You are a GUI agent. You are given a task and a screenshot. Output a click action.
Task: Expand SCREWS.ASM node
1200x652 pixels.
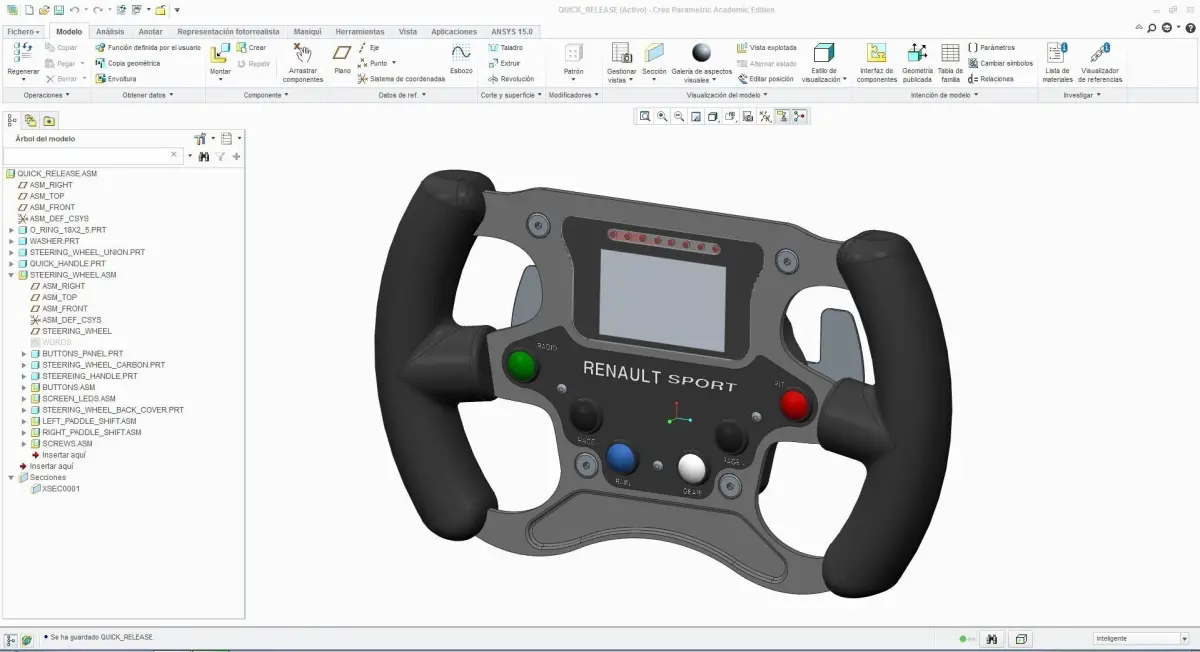pyautogui.click(x=24, y=443)
